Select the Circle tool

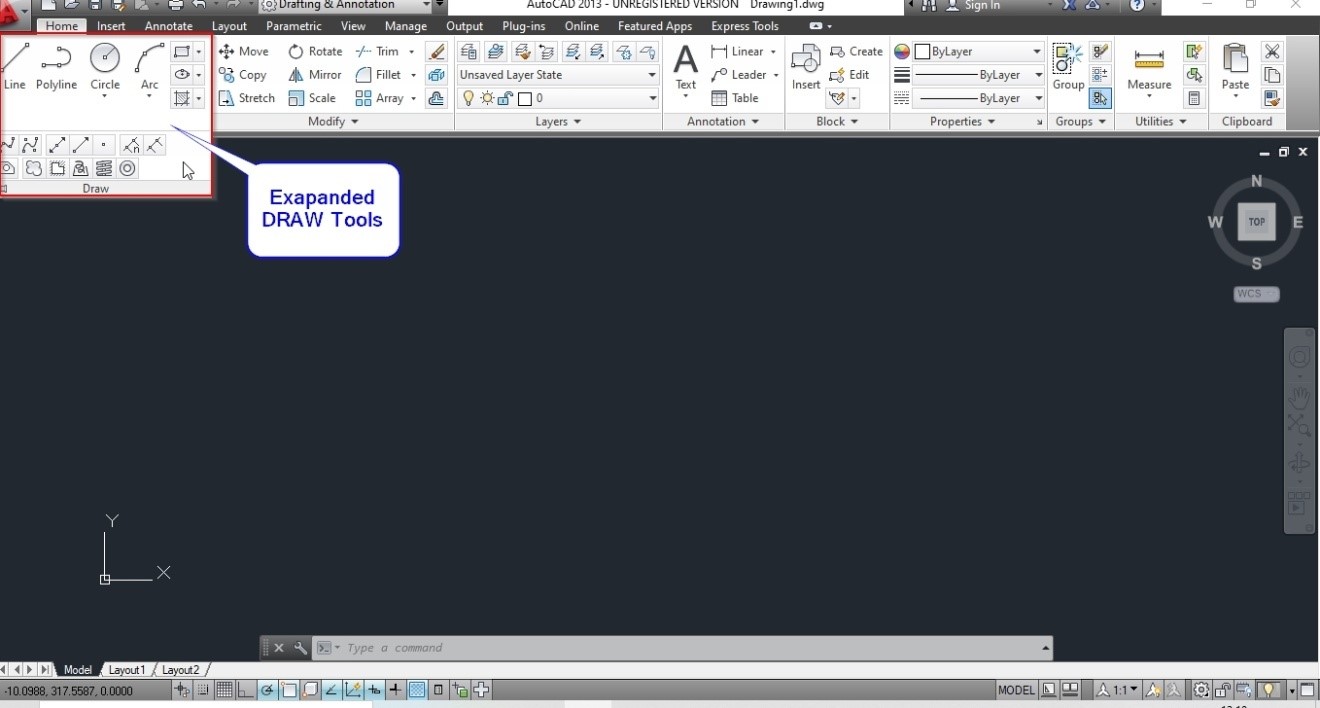tap(104, 62)
